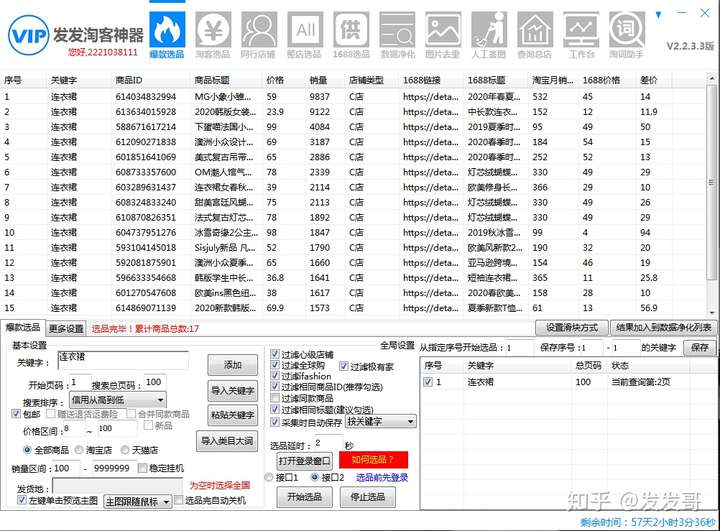Toggle 过滤ifashion checkbox

275,375
